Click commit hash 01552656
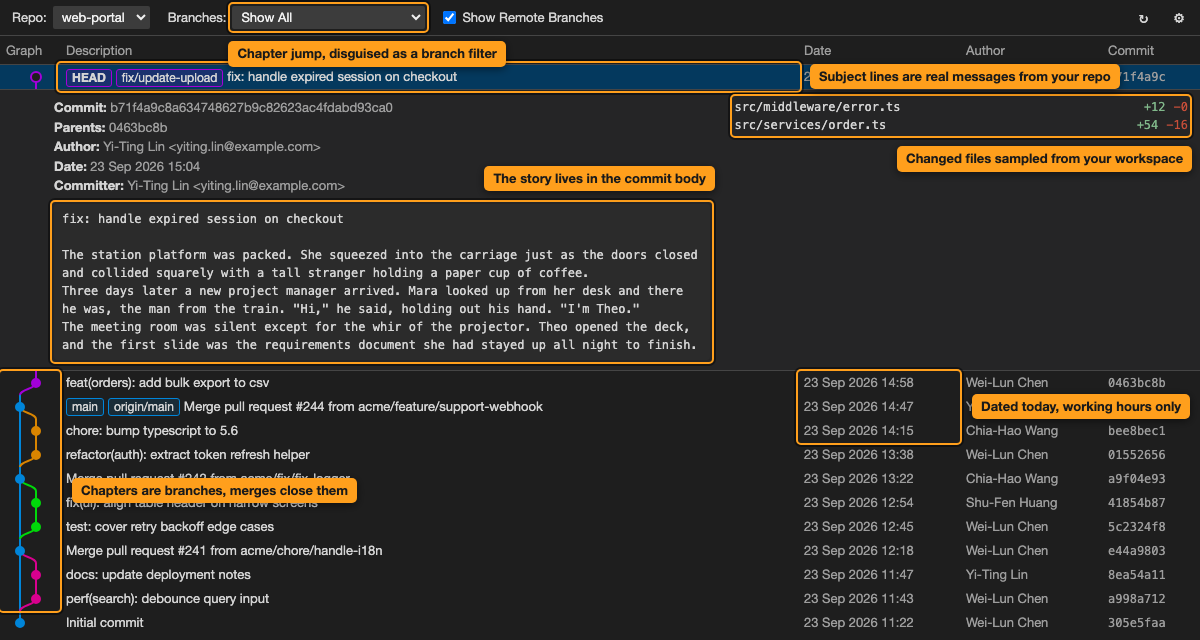 coord(1137,455)
